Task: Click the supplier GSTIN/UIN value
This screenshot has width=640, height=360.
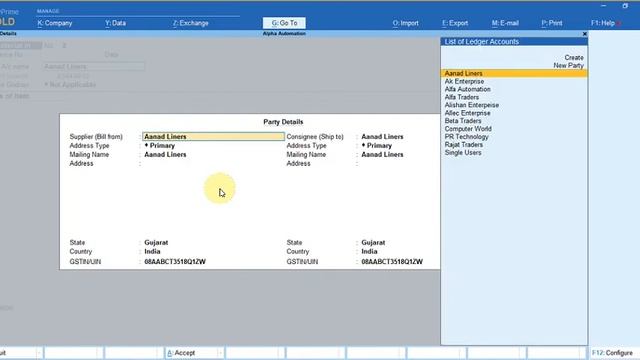Action: pos(175,262)
